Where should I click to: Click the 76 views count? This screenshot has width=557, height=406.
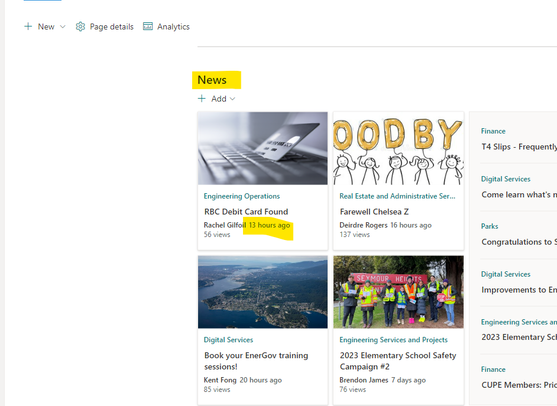point(352,389)
